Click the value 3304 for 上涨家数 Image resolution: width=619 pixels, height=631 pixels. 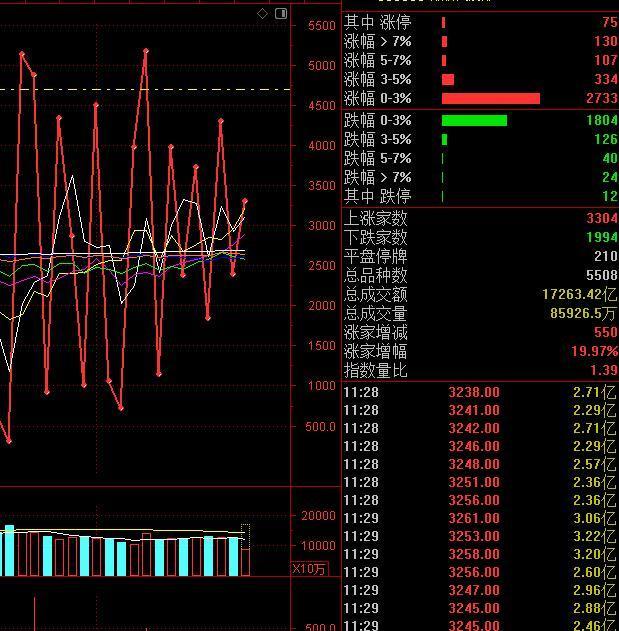(x=601, y=218)
